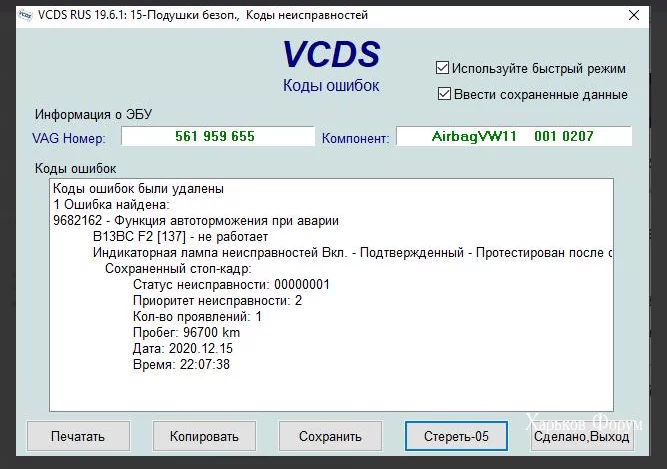The height and width of the screenshot is (469, 667).
Task: Select 'Сохраненный стоп-кадр:' line
Action: point(178,269)
